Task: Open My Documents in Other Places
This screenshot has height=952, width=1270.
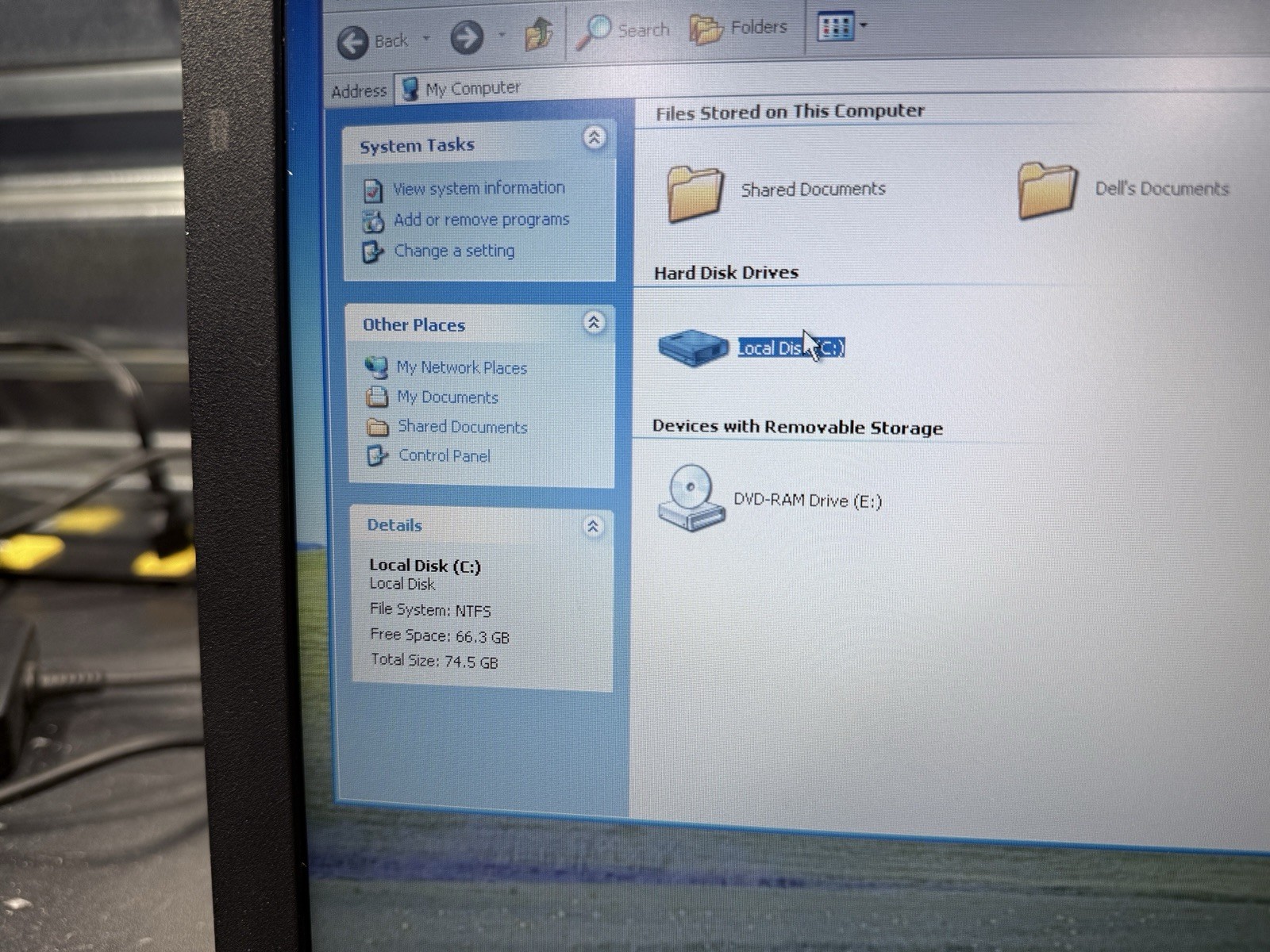Action: coord(448,397)
